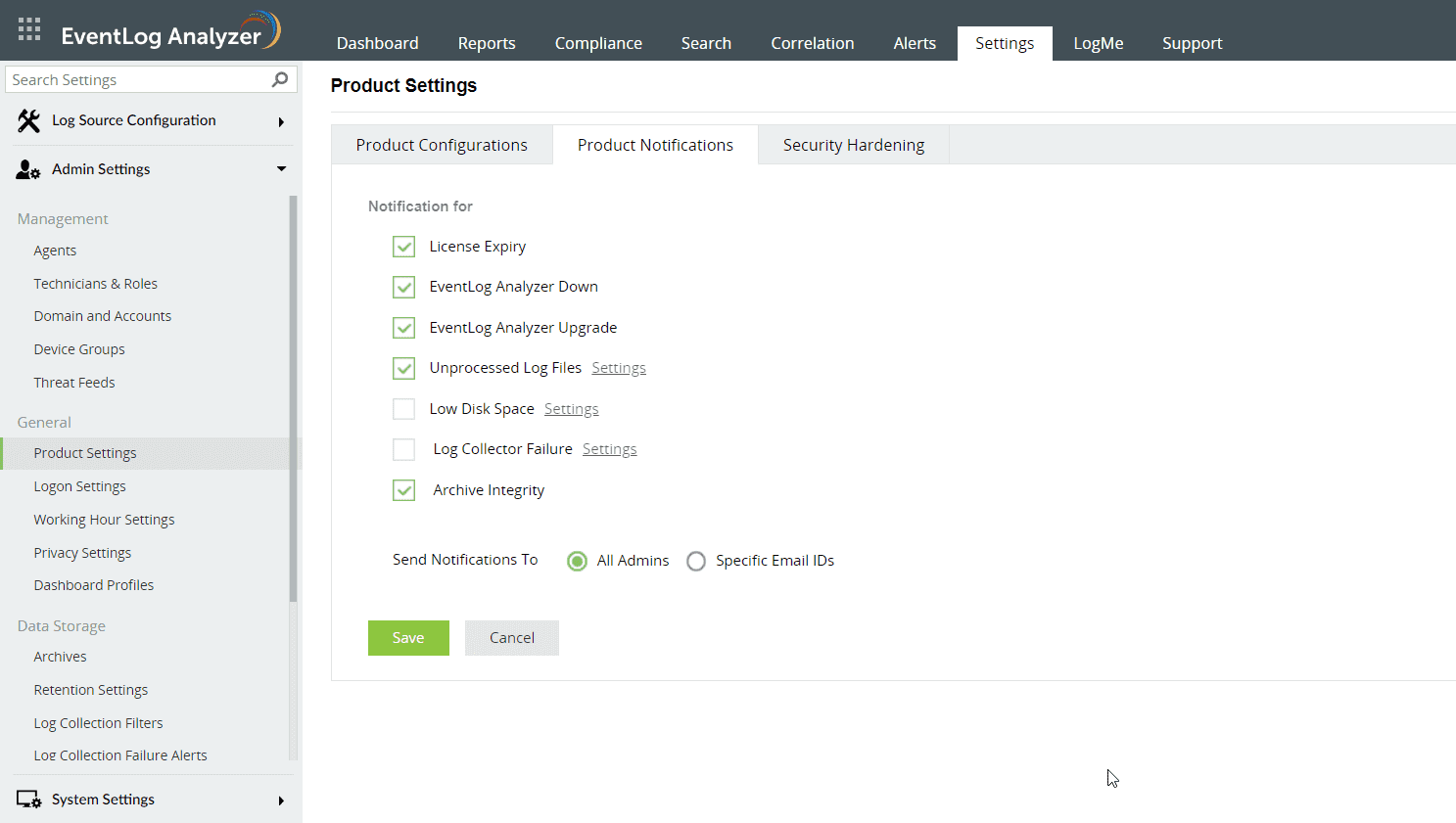The width and height of the screenshot is (1456, 823).
Task: Open the Correlation menu tab
Action: pyautogui.click(x=812, y=43)
